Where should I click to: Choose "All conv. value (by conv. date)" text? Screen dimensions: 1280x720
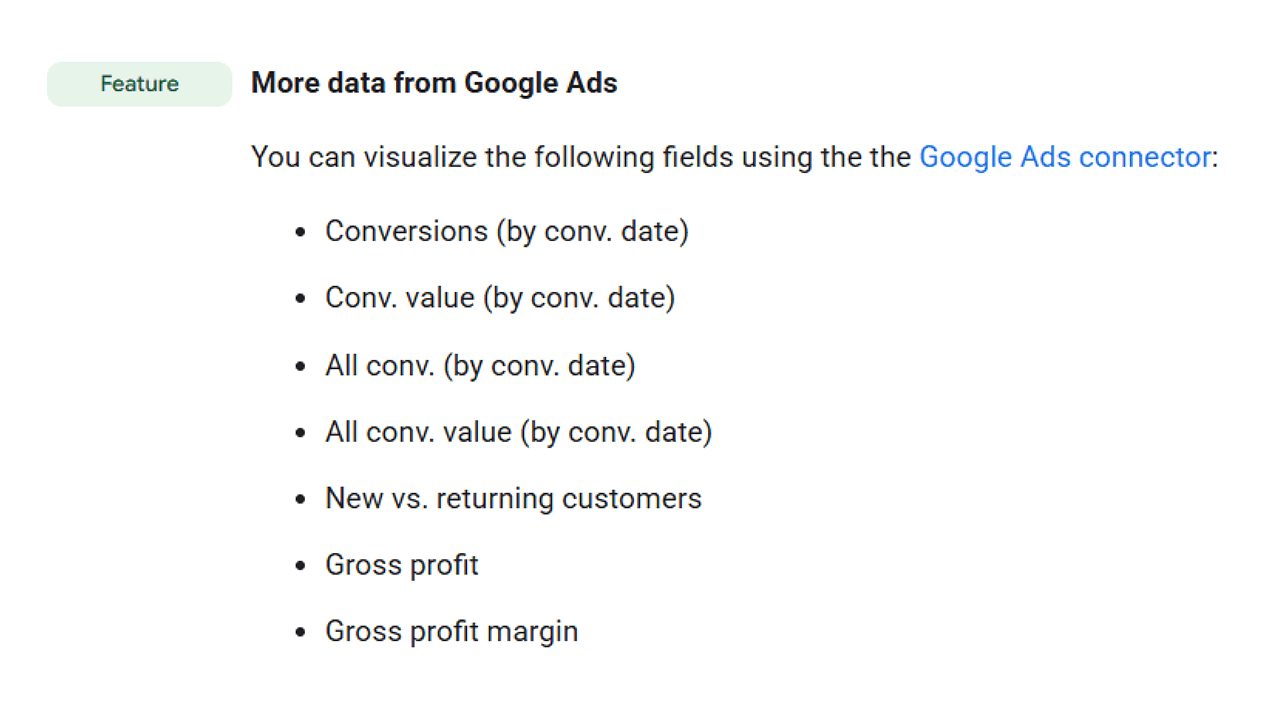[518, 432]
